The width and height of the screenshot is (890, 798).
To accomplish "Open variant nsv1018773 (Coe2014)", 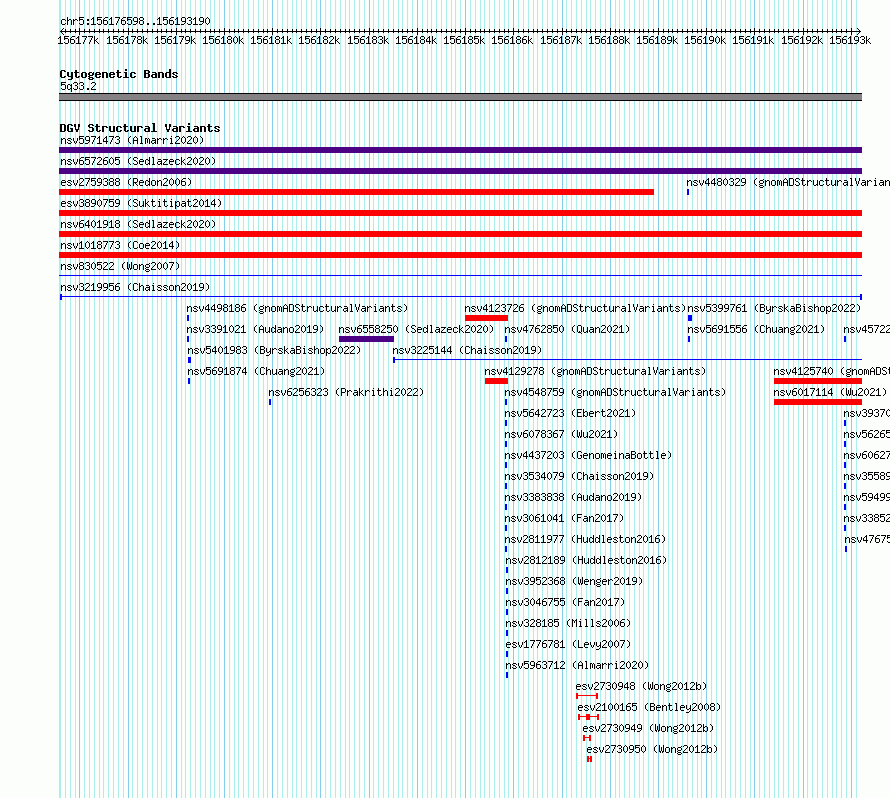I will pyautogui.click(x=120, y=245).
